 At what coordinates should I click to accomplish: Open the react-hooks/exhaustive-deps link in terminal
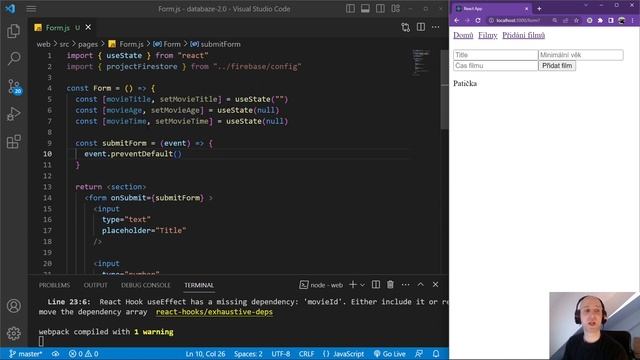(214, 312)
